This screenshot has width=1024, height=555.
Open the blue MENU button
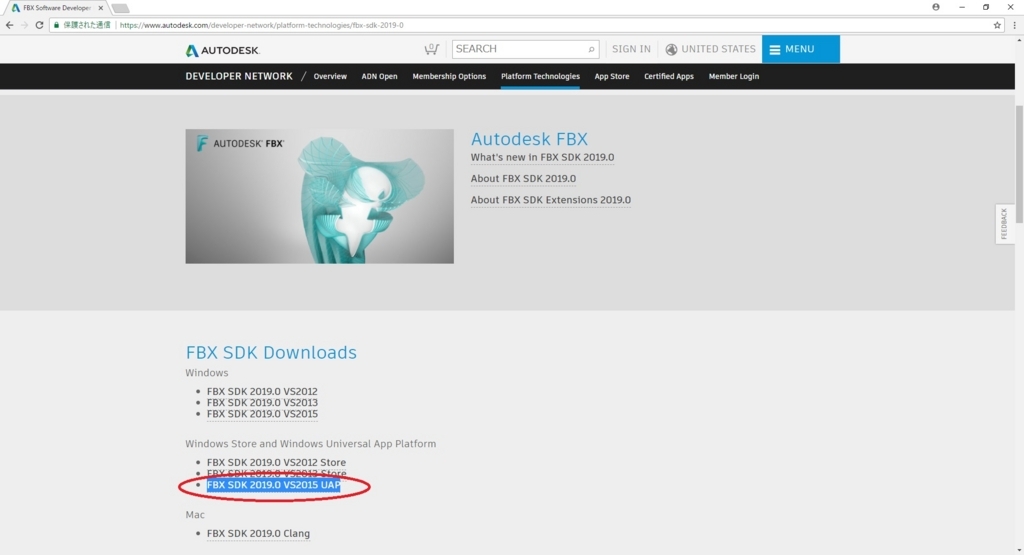click(801, 49)
